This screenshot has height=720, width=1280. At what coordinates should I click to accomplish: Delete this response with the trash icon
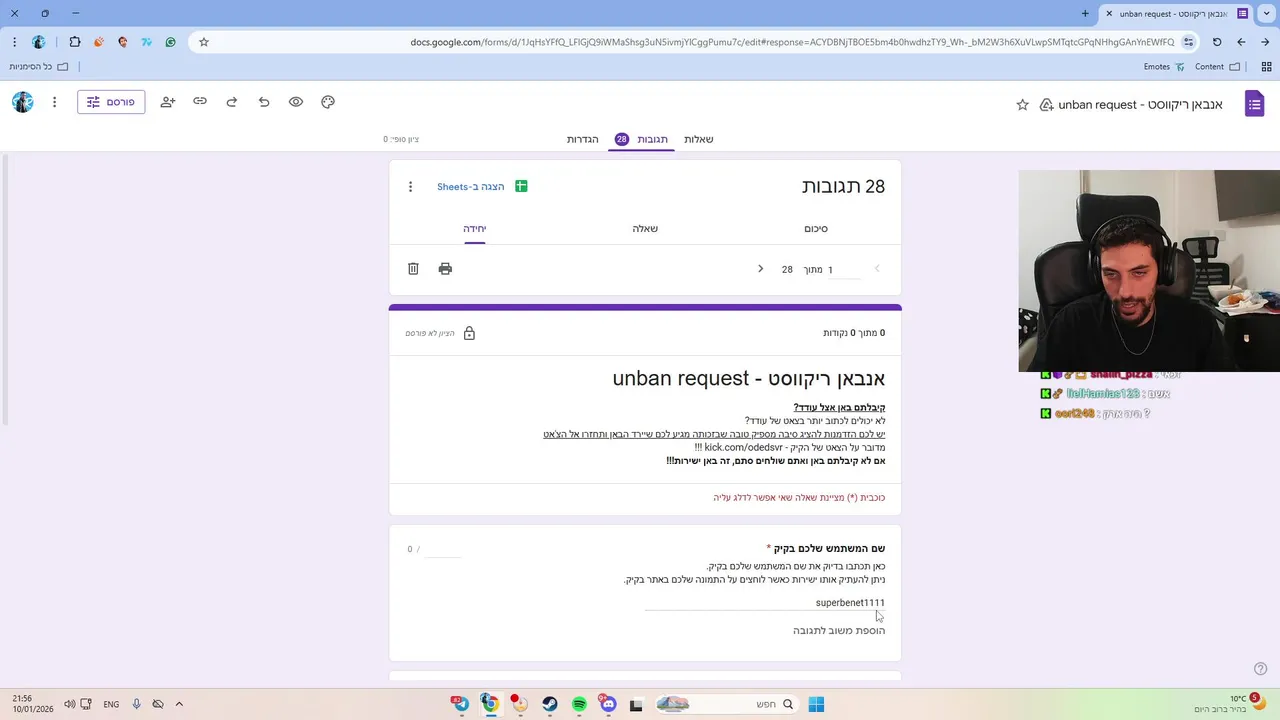[x=413, y=269]
